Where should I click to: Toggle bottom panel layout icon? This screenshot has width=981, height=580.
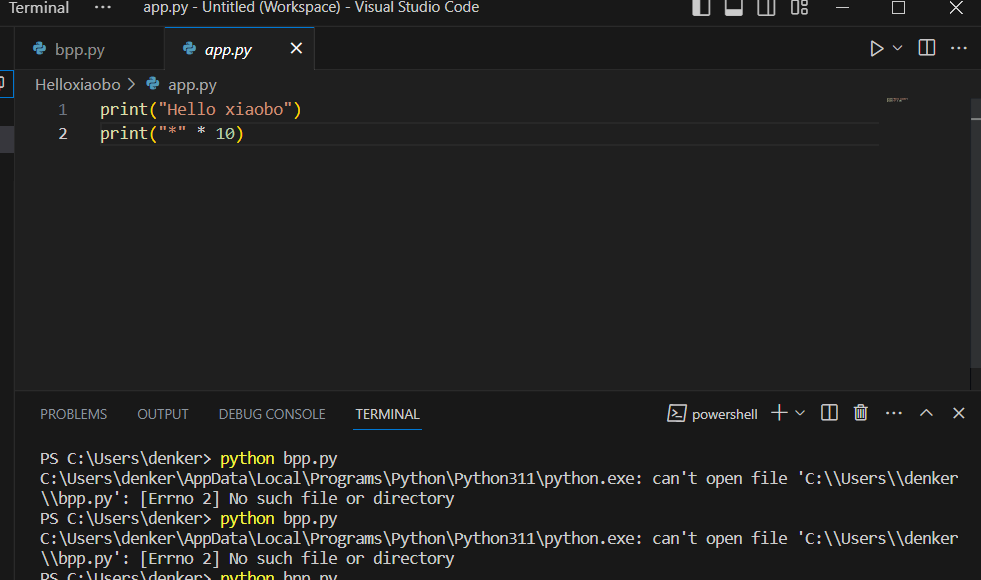pyautogui.click(x=734, y=8)
